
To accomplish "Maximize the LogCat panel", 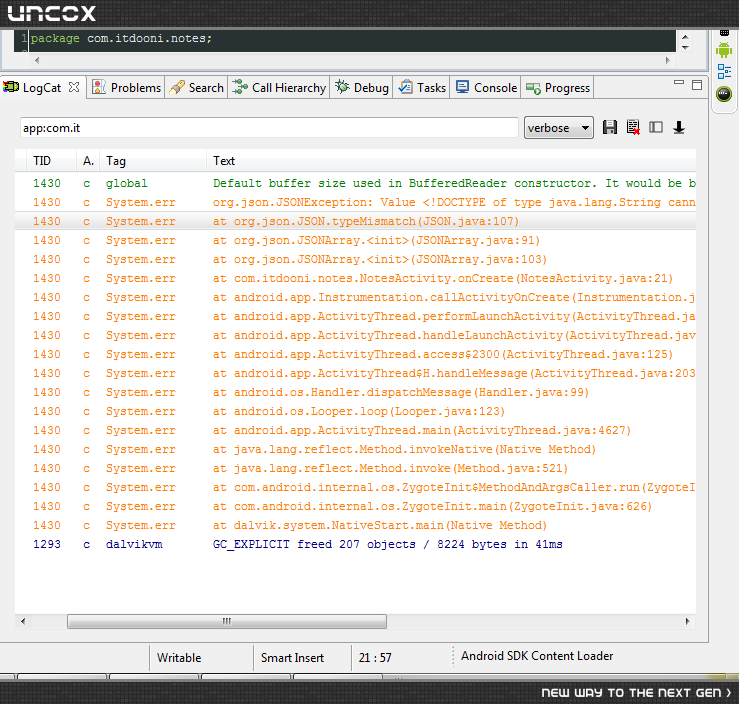I will 697,85.
